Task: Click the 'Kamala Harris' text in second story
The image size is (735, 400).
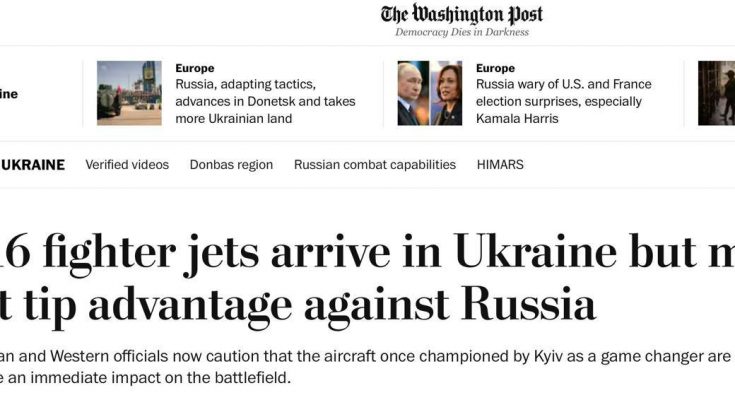Action: click(517, 119)
